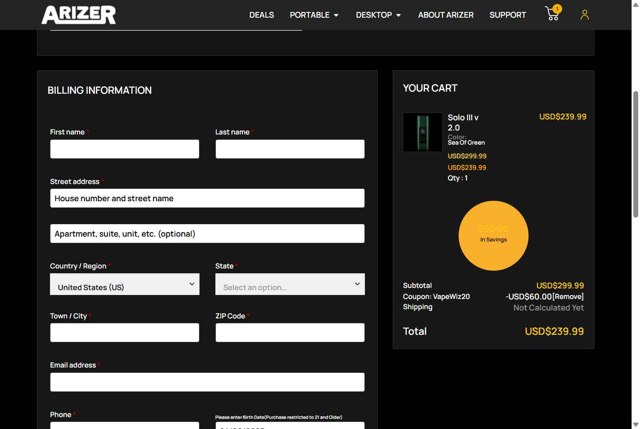The image size is (640, 429).
Task: Click the Not Calculated Yet shipping text
Action: tap(548, 308)
